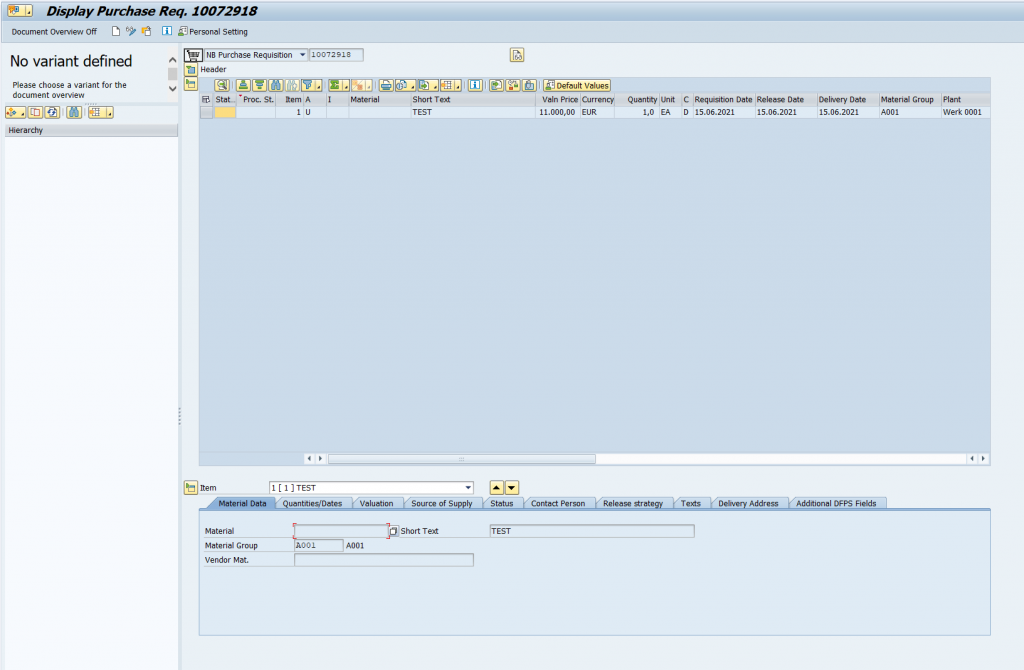Screen dimensions: 1024x670
Task: Open the Views icon in the grid toolbar
Action: [x=404, y=86]
